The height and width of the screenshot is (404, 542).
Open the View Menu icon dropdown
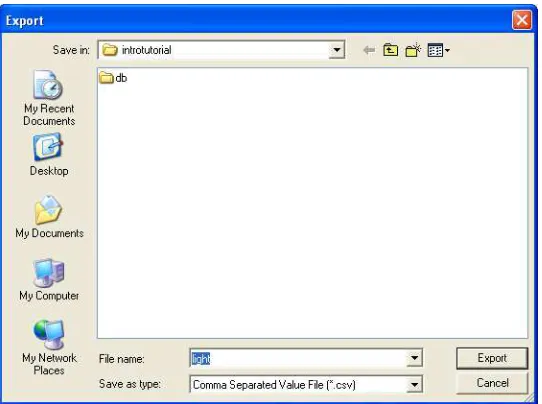click(438, 50)
